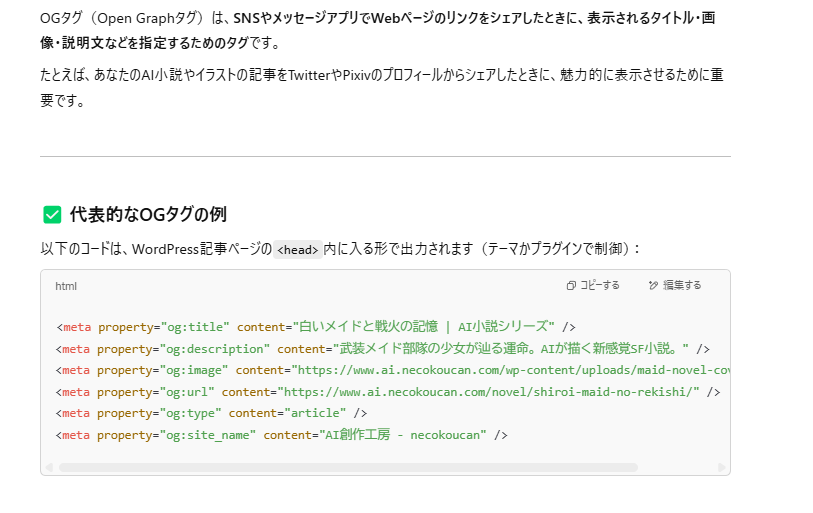This screenshot has width=813, height=513.
Task: Select the コピーする text button
Action: tap(593, 285)
